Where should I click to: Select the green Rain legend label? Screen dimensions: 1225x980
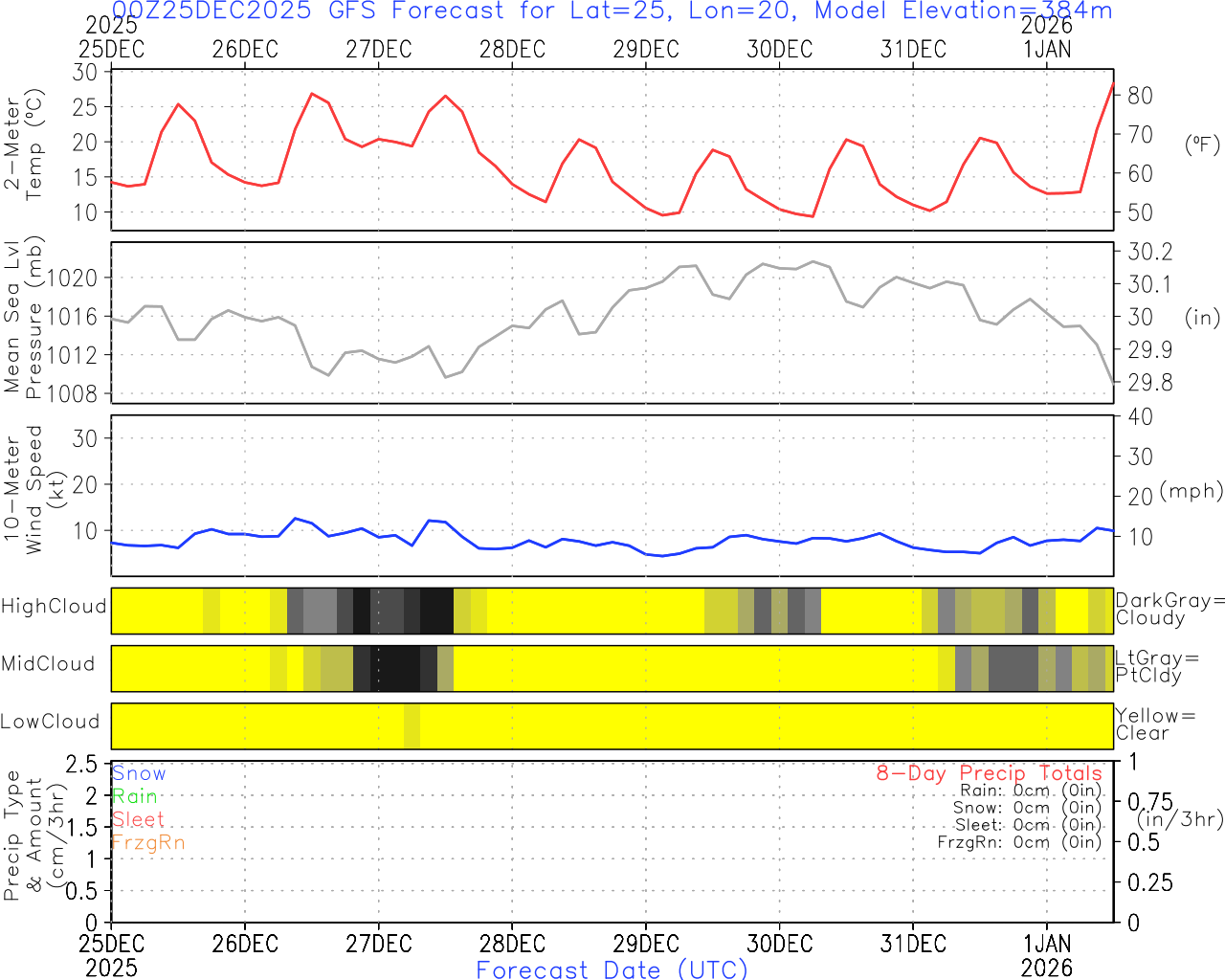point(135,796)
